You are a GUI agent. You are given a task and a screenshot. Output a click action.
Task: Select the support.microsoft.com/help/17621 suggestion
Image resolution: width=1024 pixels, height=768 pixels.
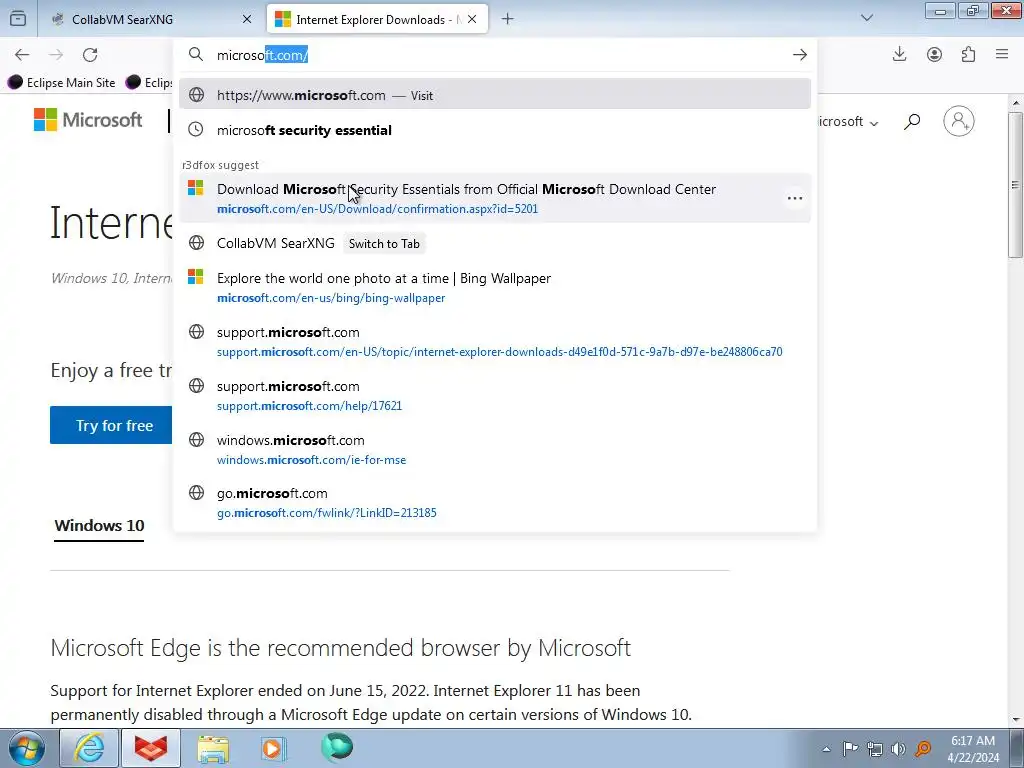pyautogui.click(x=495, y=395)
